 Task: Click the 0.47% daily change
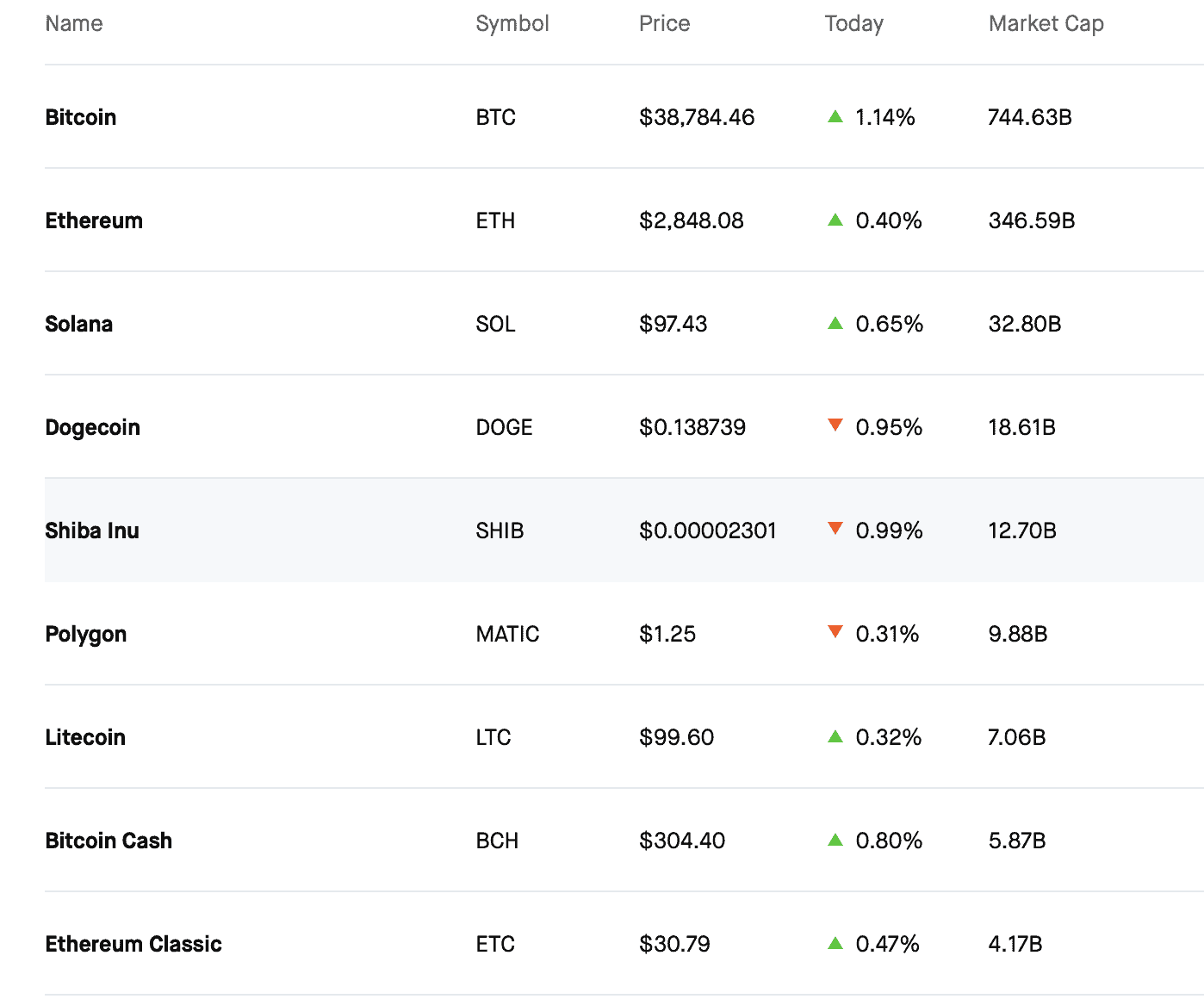887,944
